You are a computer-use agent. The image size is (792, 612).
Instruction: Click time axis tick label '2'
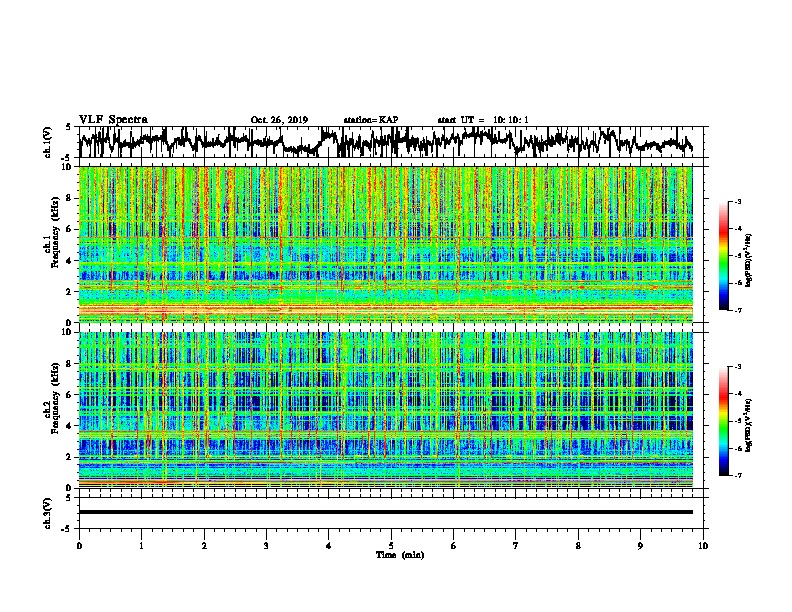click(x=204, y=546)
